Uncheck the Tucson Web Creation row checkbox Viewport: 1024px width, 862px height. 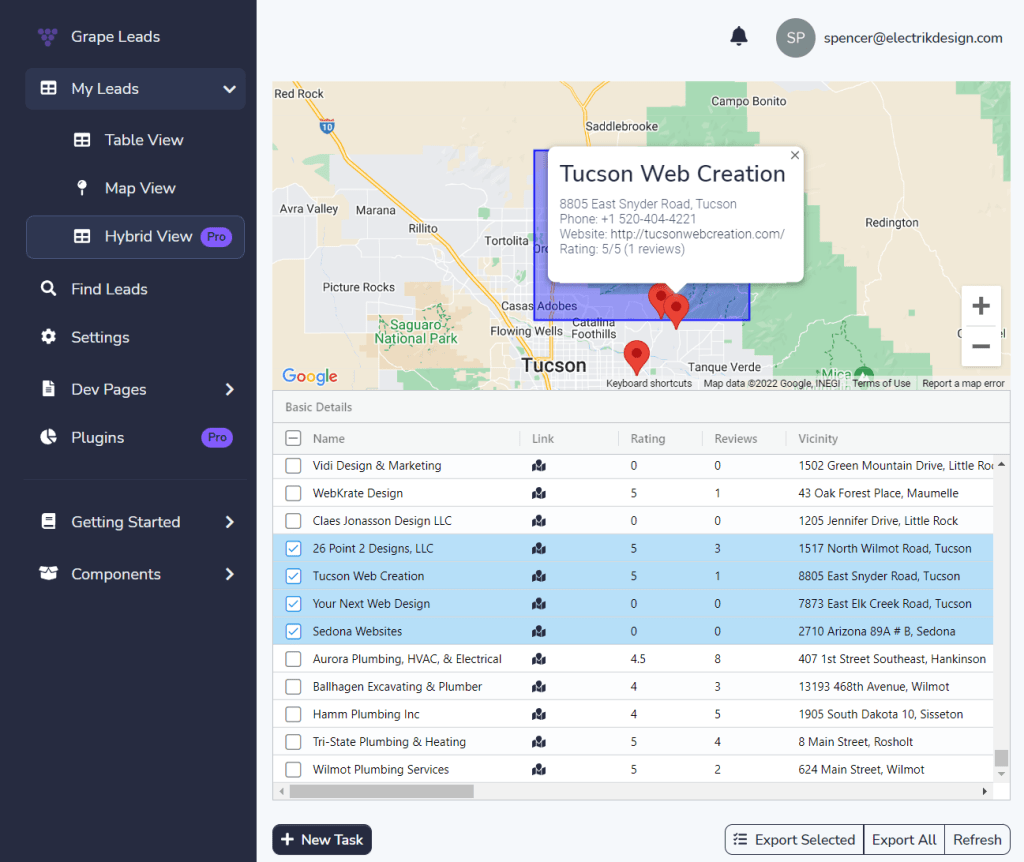point(293,576)
